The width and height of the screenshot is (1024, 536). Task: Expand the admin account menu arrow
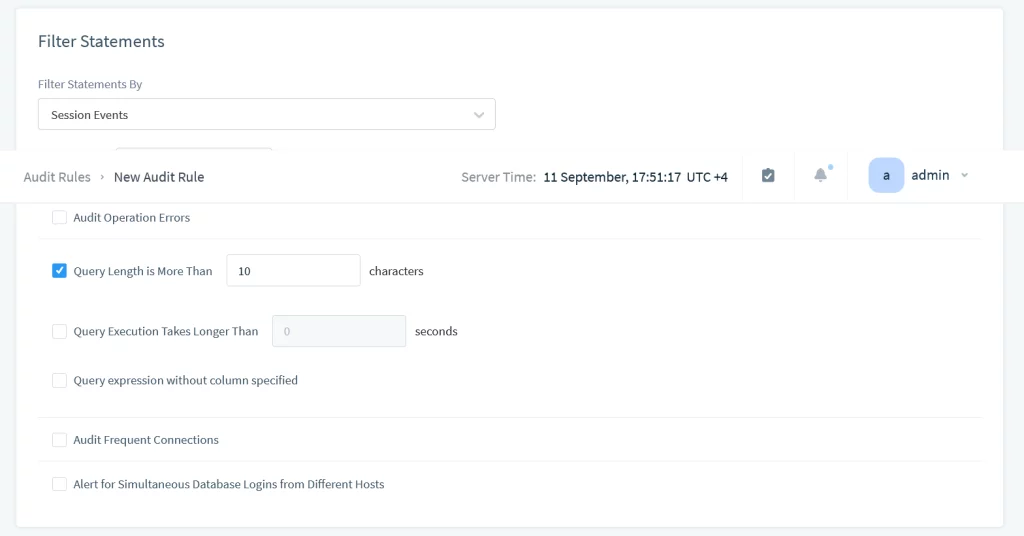965,176
